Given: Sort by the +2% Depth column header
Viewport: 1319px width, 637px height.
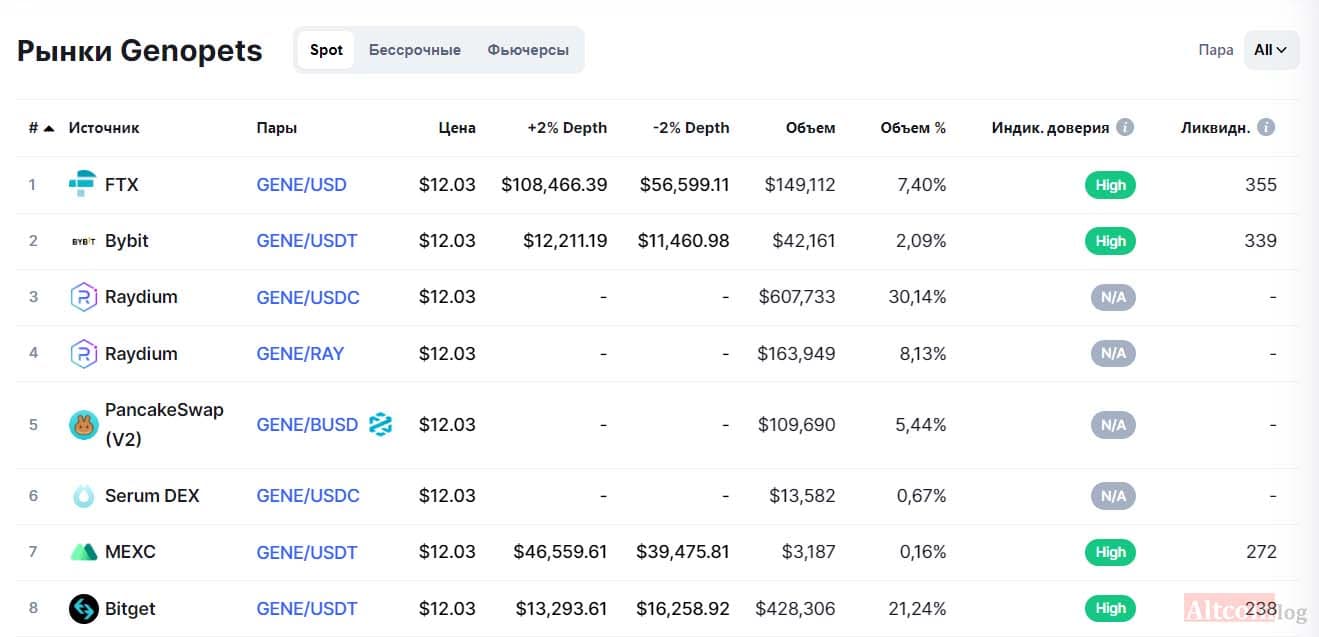Looking at the screenshot, I should pos(567,128).
